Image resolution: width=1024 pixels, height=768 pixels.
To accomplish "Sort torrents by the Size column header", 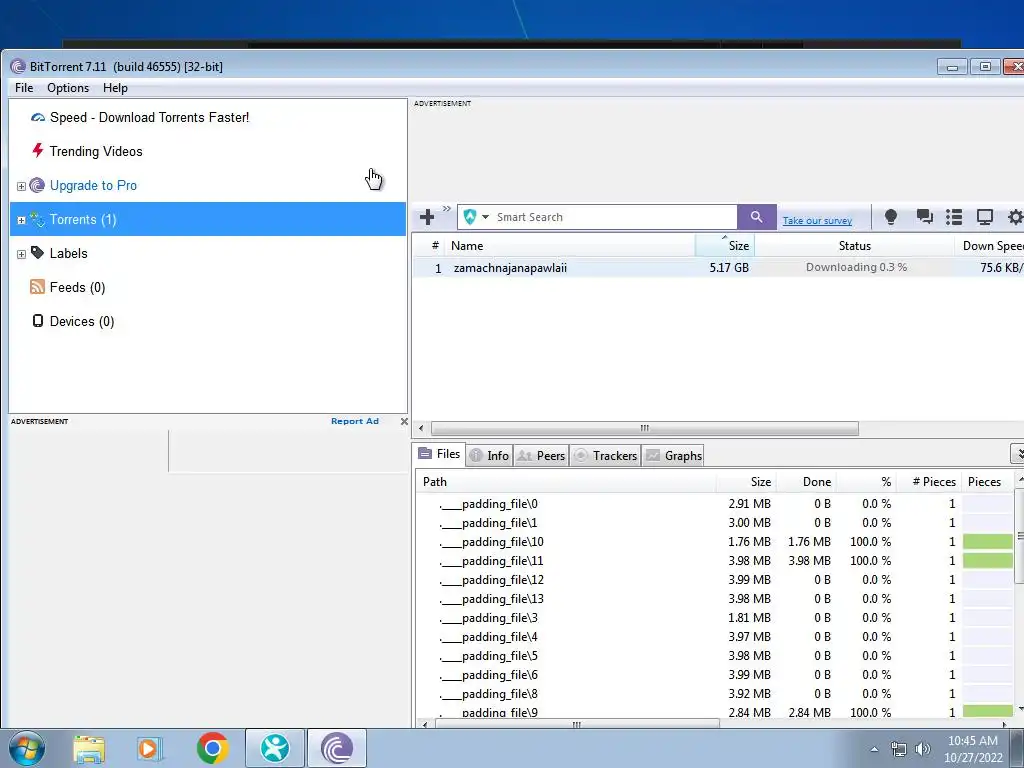I will pos(725,246).
